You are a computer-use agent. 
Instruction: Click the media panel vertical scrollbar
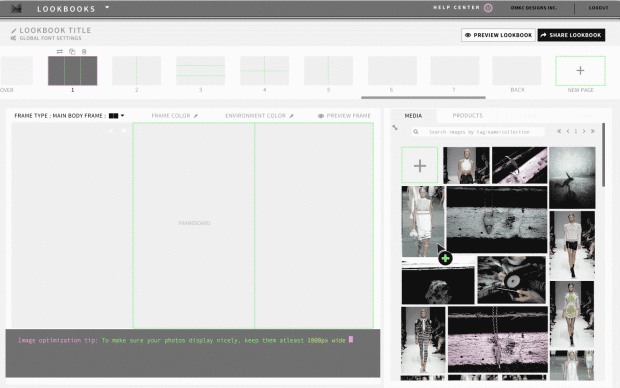click(x=603, y=155)
